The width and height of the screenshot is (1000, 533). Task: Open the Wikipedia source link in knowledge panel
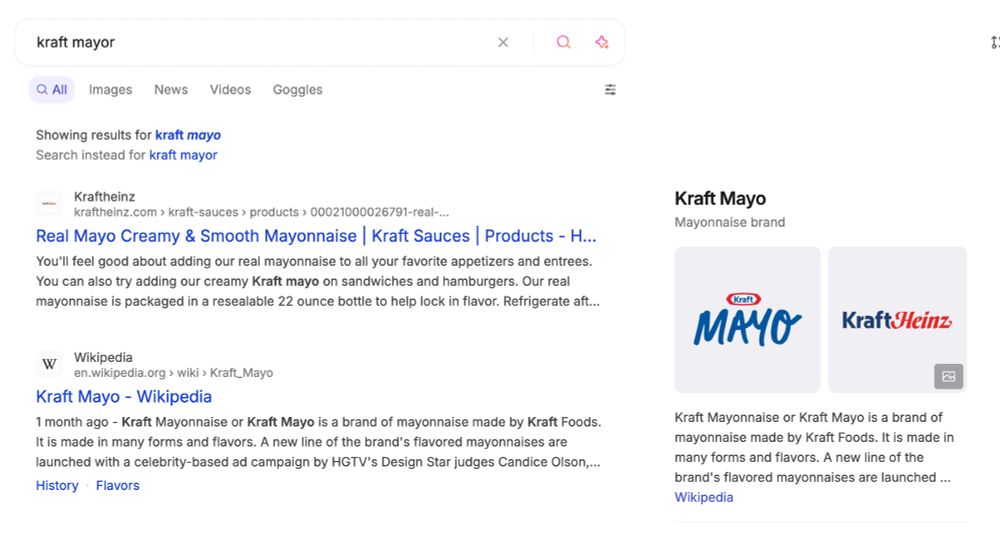click(703, 497)
